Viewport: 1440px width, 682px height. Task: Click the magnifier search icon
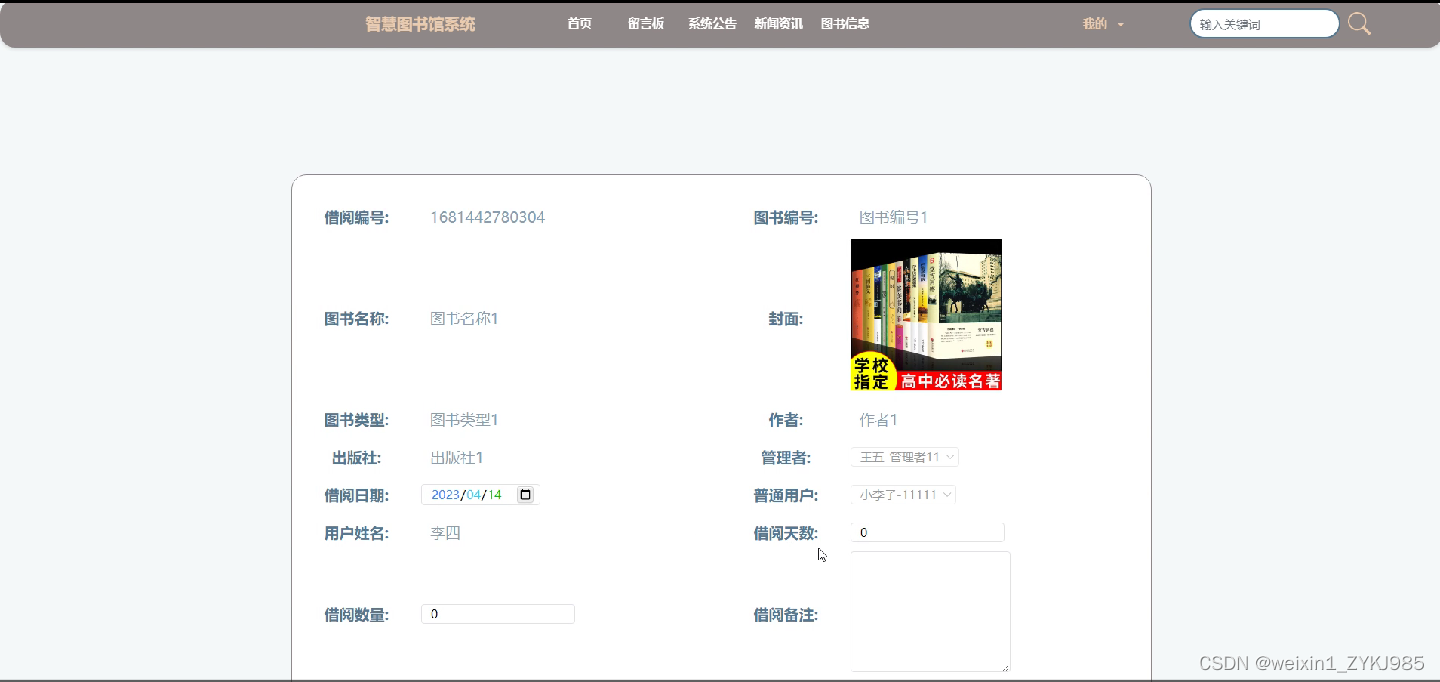[x=1359, y=24]
